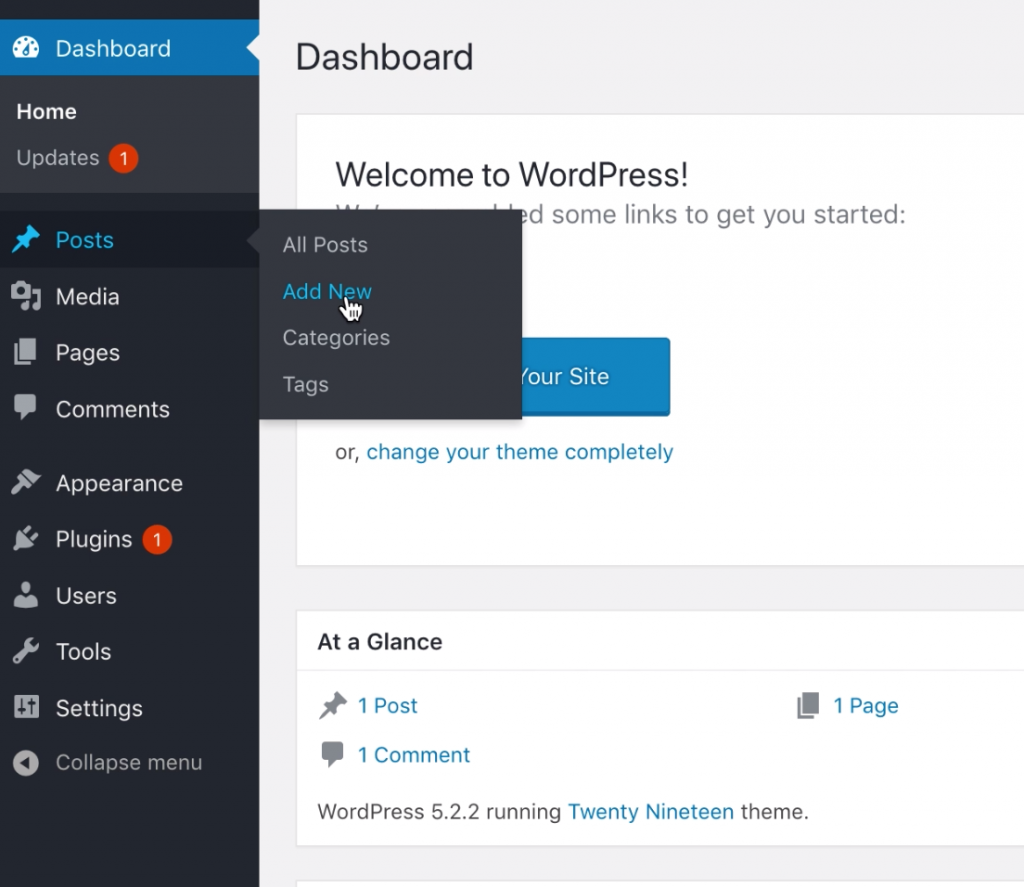The height and width of the screenshot is (887, 1024).
Task: Open the Updates page
Action: click(x=58, y=158)
